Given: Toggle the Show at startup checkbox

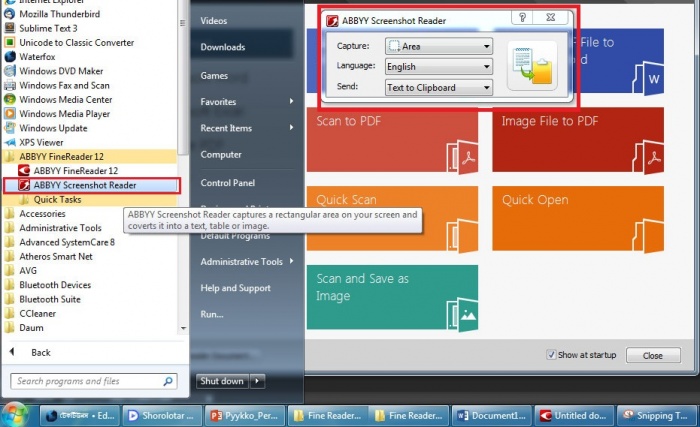Looking at the screenshot, I should pos(551,355).
